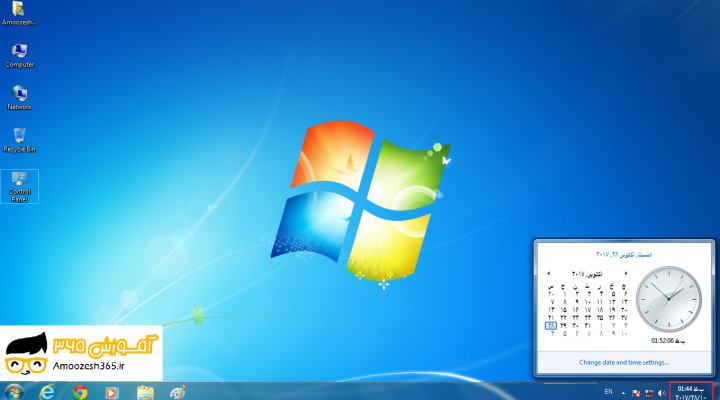This screenshot has height=400, width=720.
Task: Open Paint from the taskbar
Action: pos(178,393)
